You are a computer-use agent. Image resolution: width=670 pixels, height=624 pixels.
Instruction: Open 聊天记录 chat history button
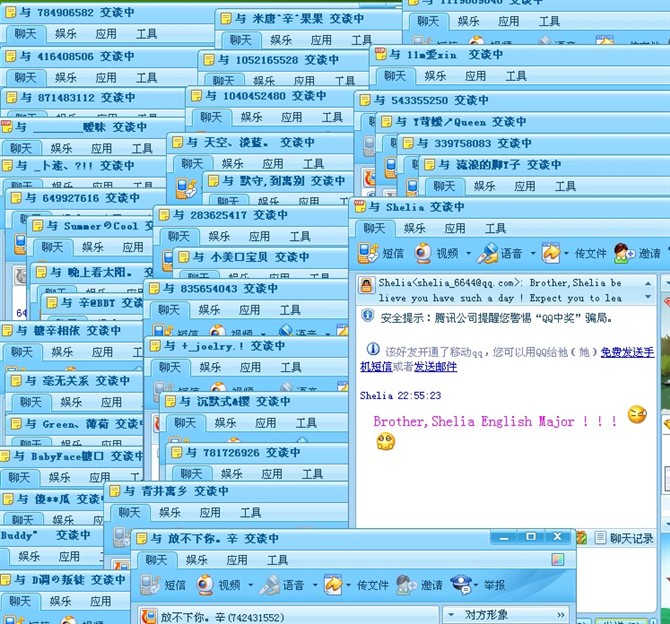[x=624, y=538]
